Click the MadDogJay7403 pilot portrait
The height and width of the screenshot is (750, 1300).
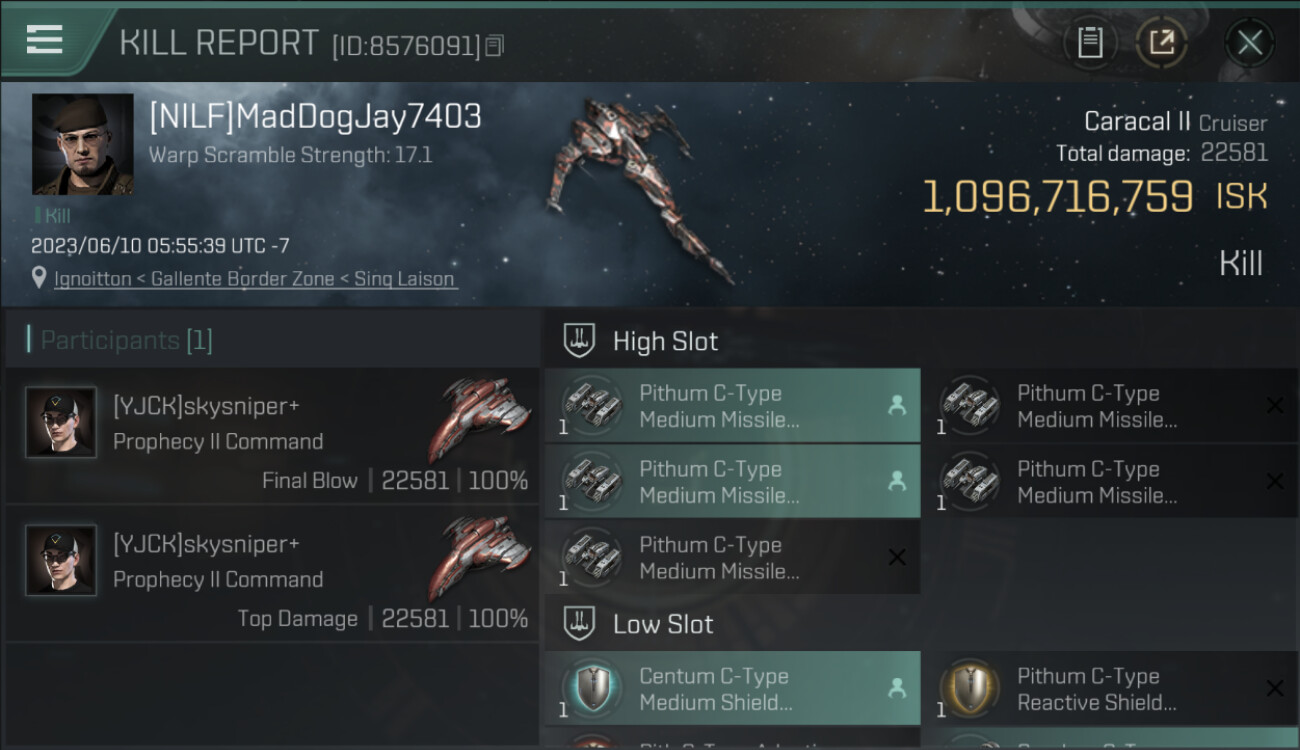click(82, 144)
